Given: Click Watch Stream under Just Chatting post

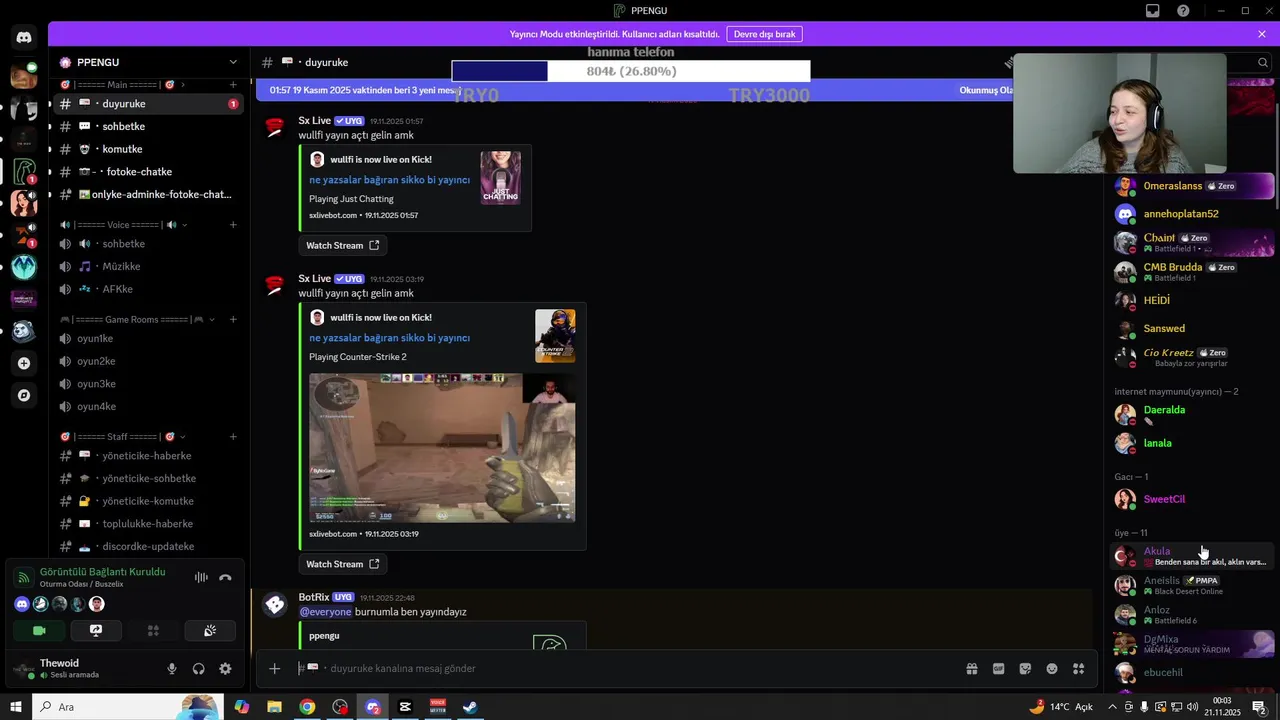Looking at the screenshot, I should coord(342,245).
